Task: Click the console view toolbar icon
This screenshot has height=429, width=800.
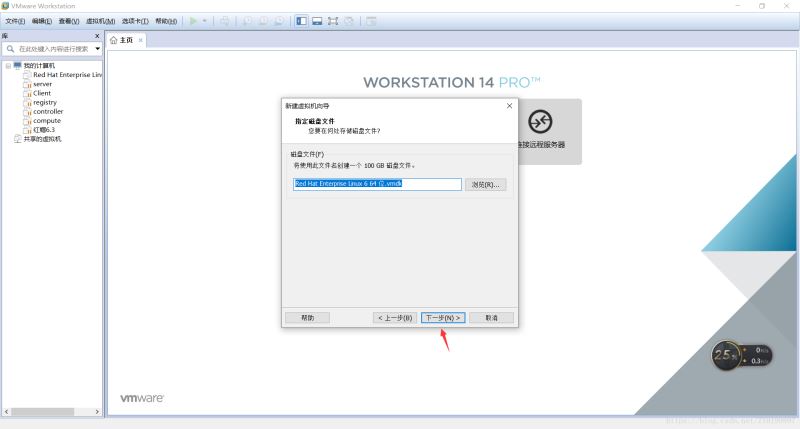Action: [x=371, y=21]
